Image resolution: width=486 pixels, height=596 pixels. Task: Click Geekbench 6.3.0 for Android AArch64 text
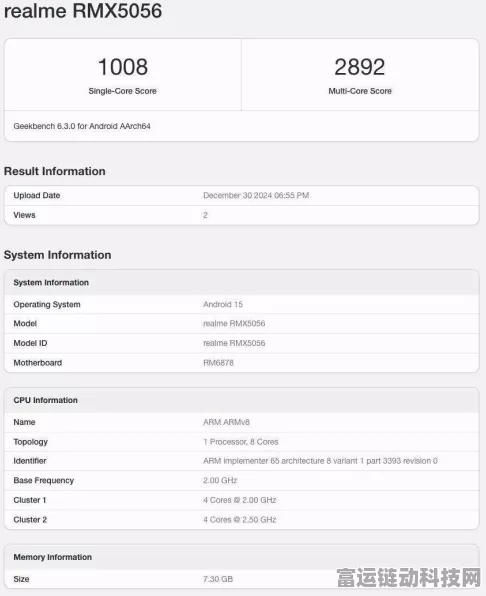(x=82, y=126)
